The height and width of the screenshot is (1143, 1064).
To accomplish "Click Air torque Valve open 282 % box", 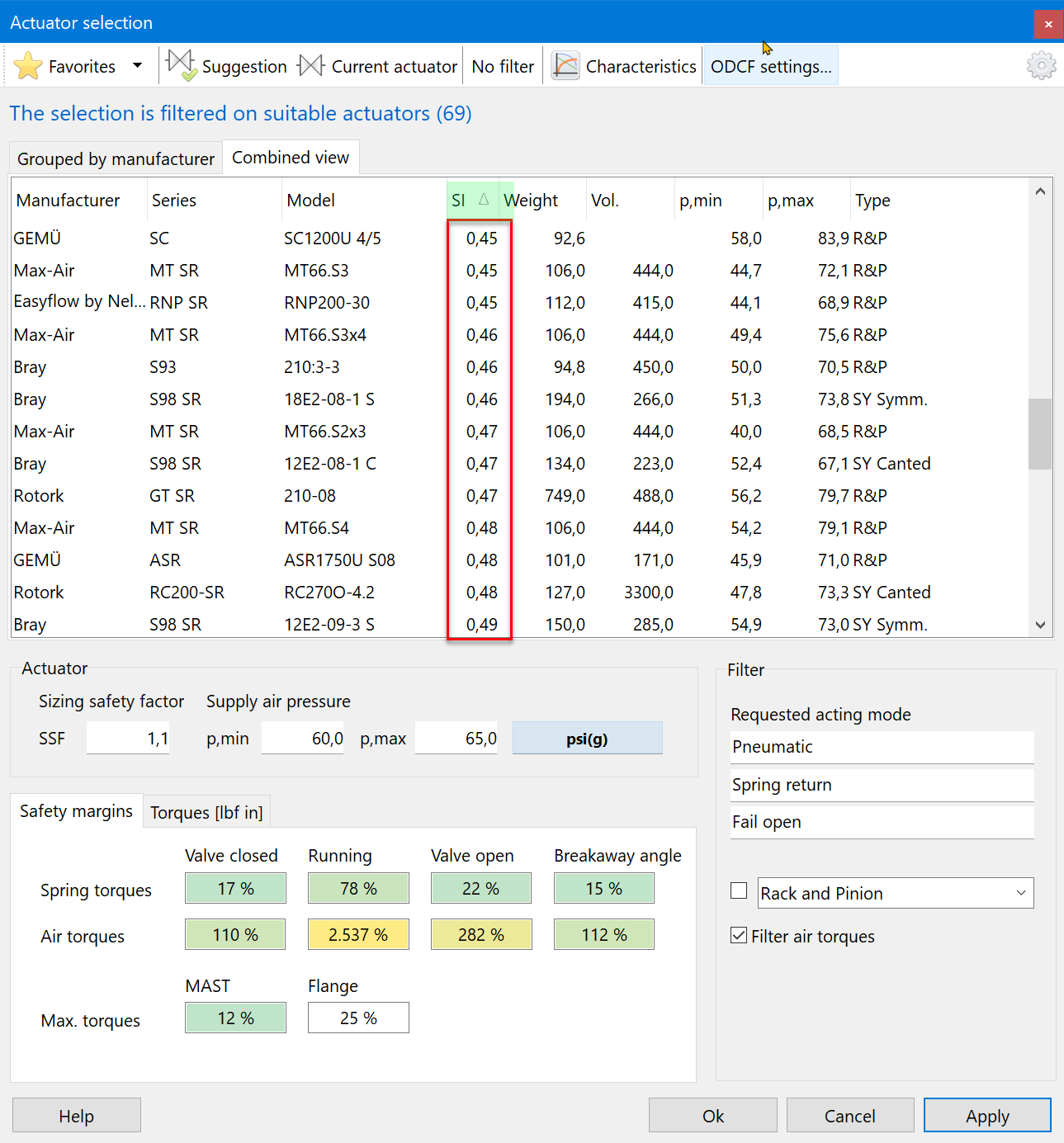I will [481, 934].
